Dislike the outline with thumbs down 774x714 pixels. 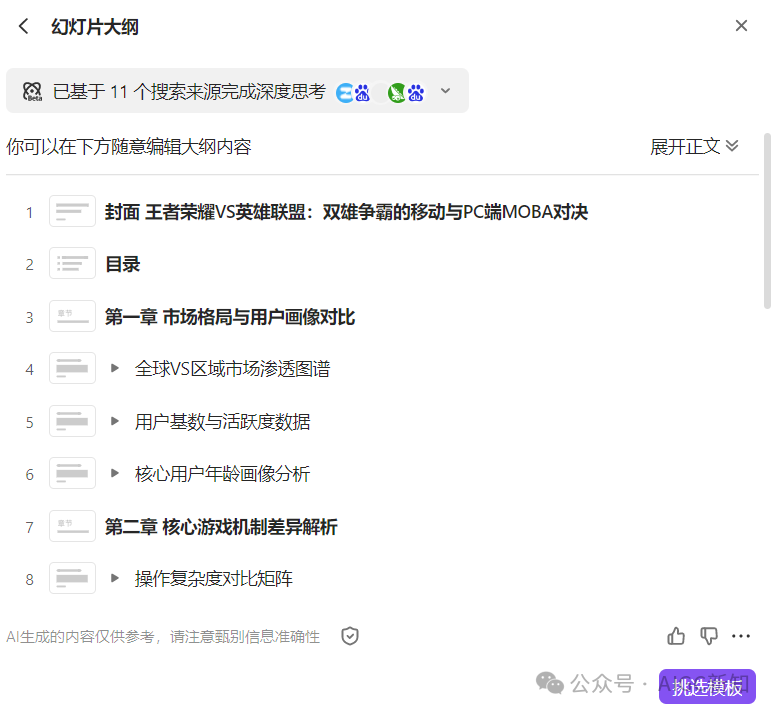(709, 636)
